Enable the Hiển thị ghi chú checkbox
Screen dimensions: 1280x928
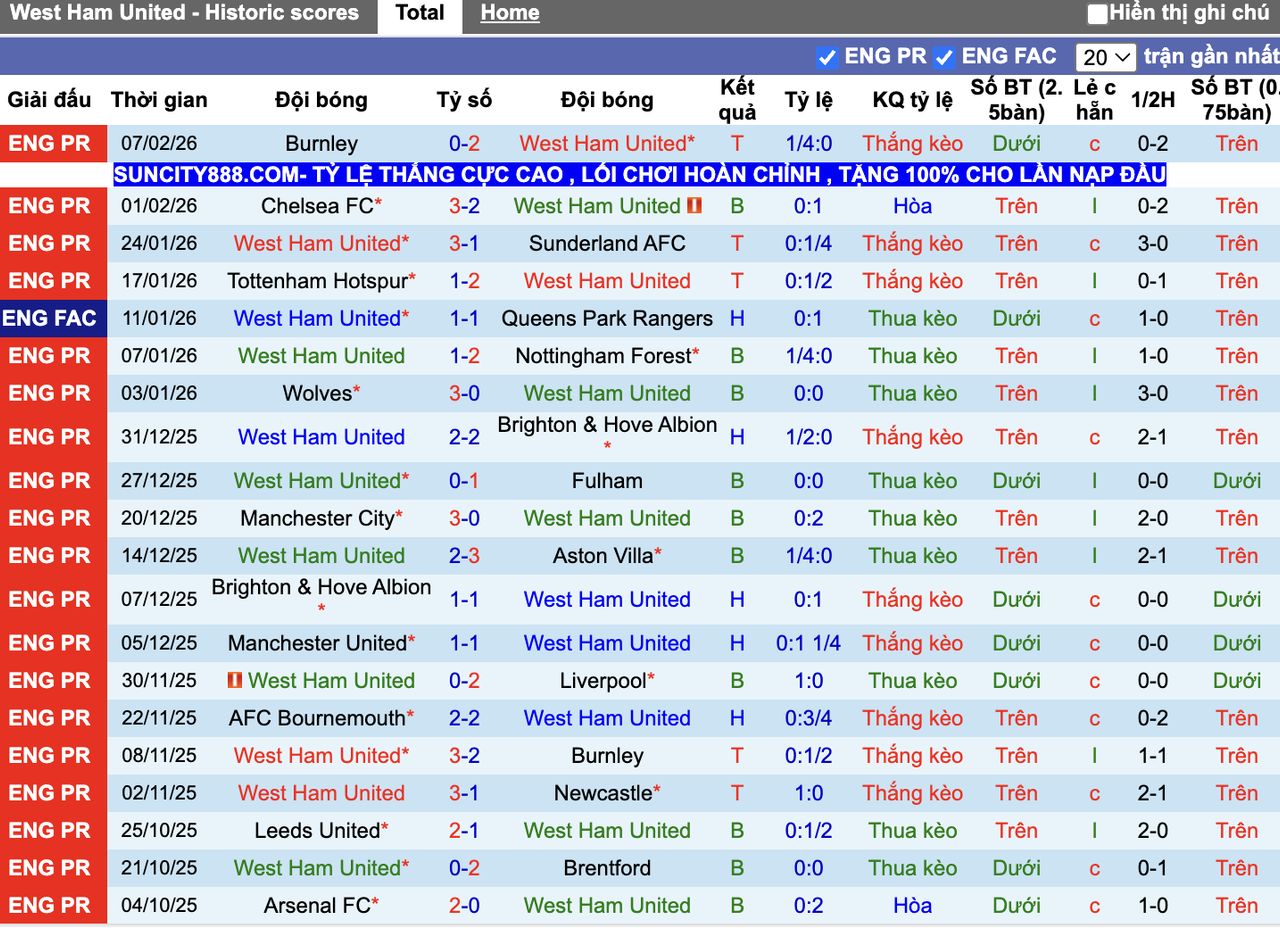click(1096, 13)
